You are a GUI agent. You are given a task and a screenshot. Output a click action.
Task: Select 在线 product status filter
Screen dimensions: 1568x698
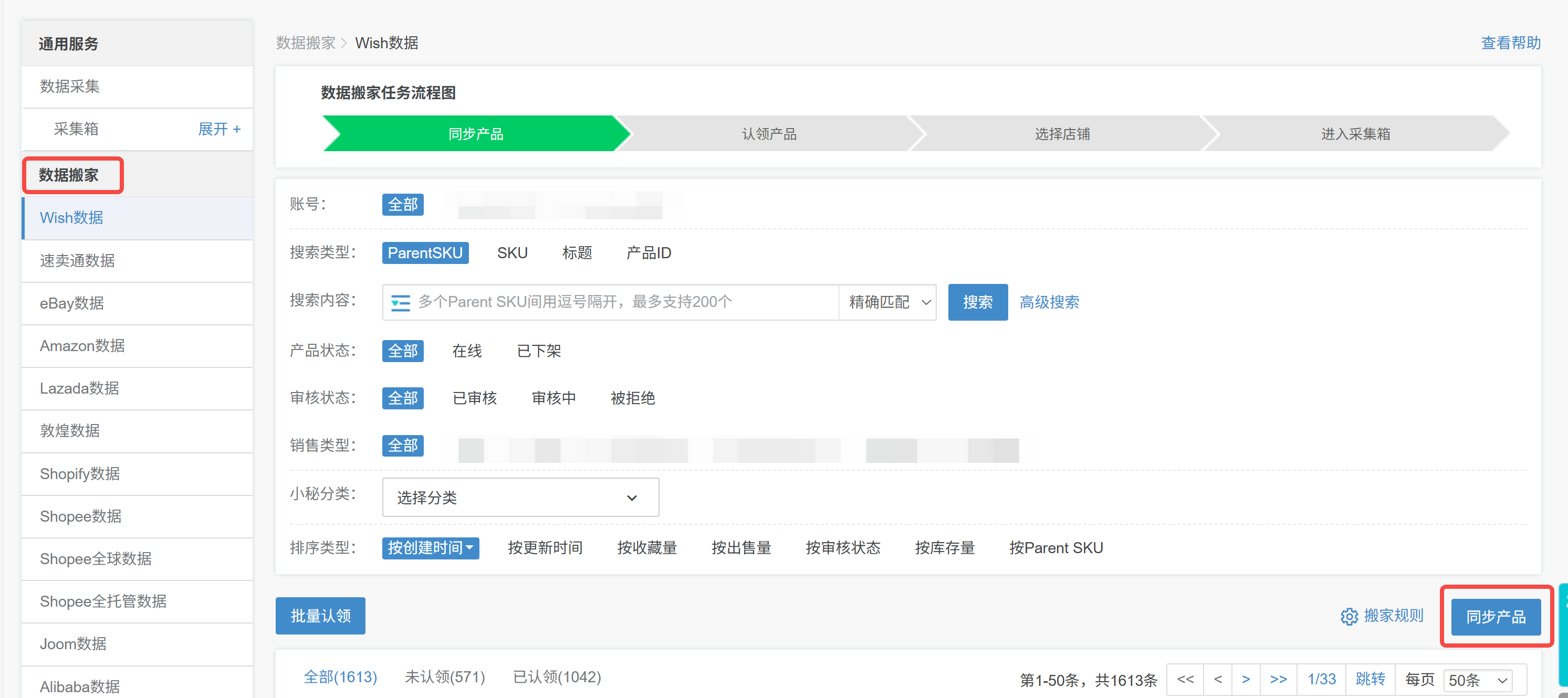point(466,351)
